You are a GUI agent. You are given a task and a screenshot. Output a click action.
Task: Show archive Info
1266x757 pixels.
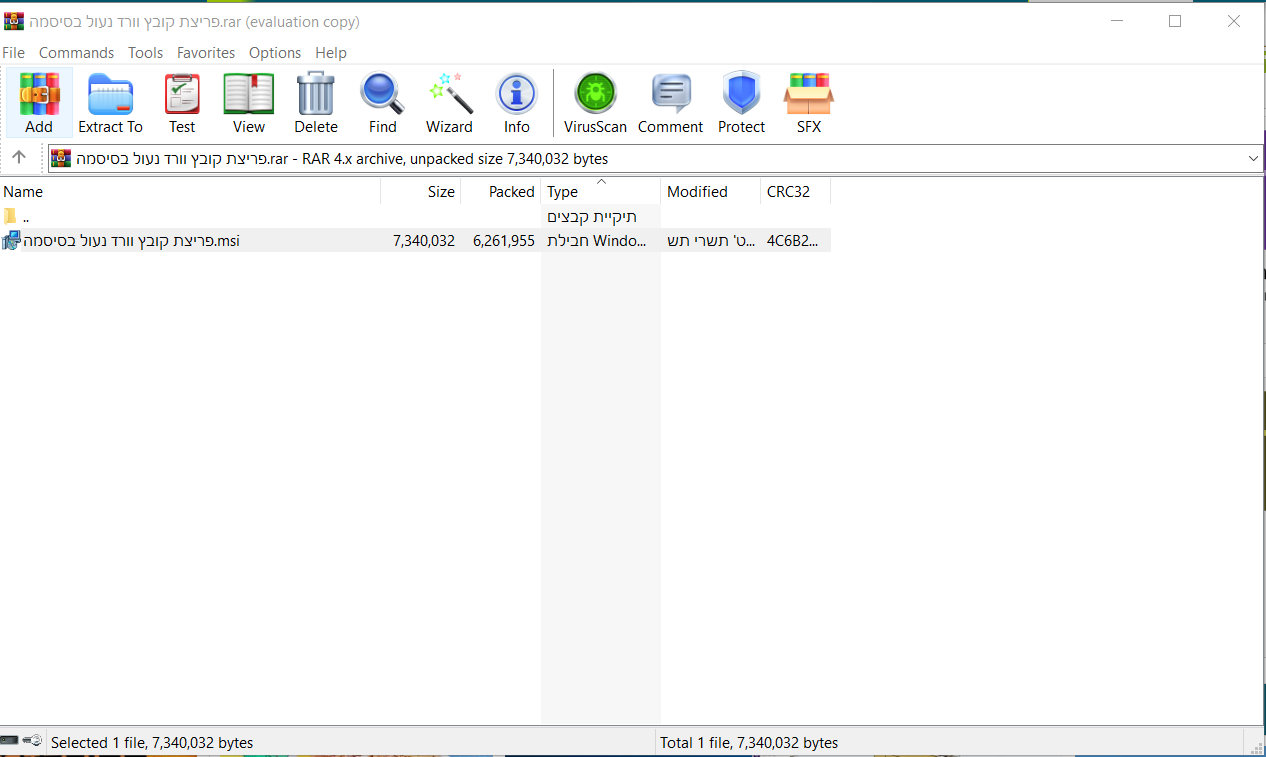coord(517,103)
